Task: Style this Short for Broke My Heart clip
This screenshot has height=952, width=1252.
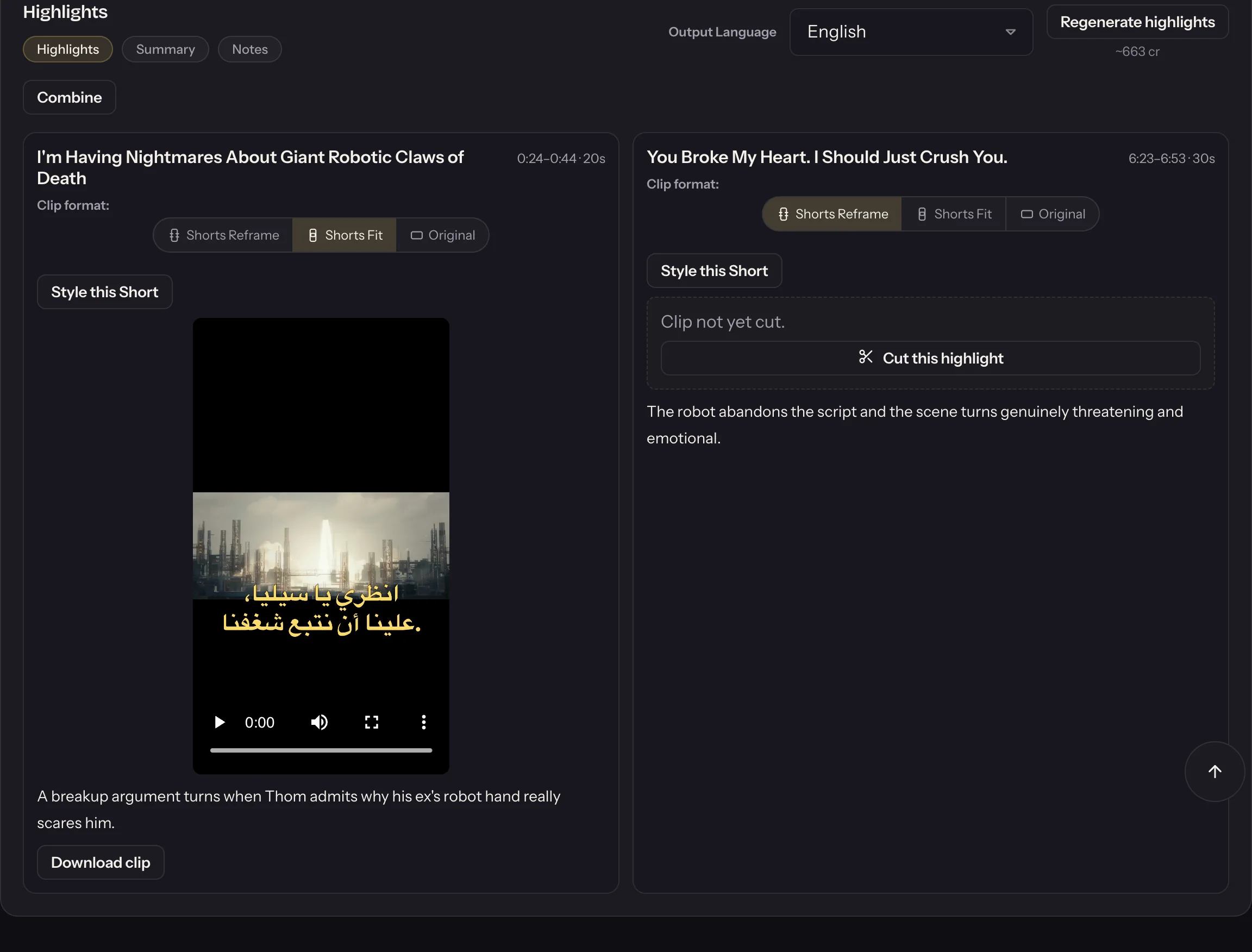Action: pos(714,271)
